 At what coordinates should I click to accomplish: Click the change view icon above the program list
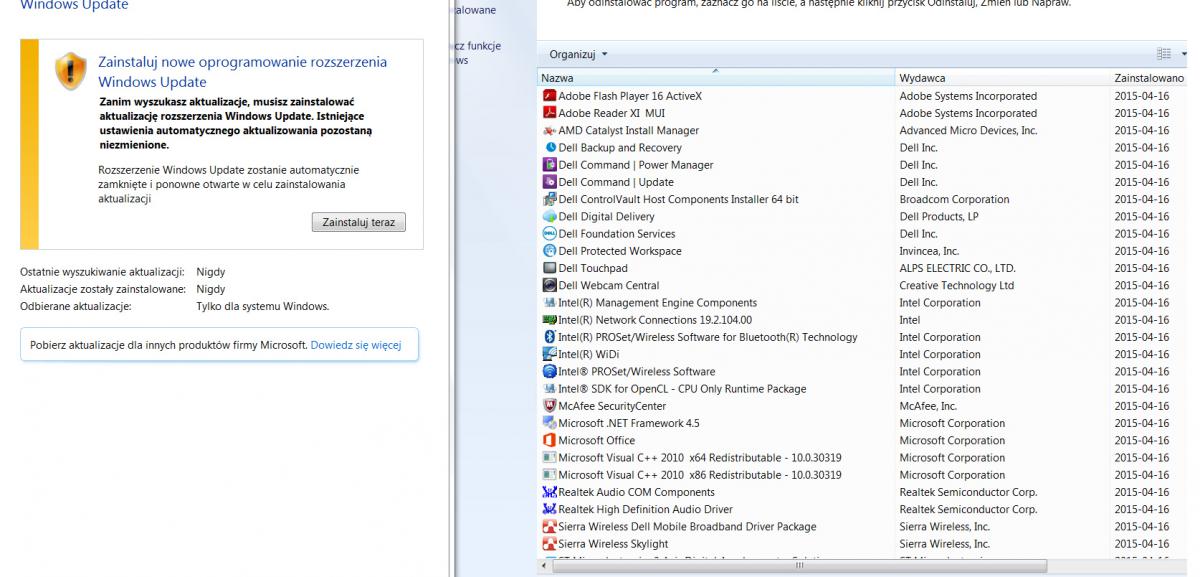click(x=1163, y=53)
